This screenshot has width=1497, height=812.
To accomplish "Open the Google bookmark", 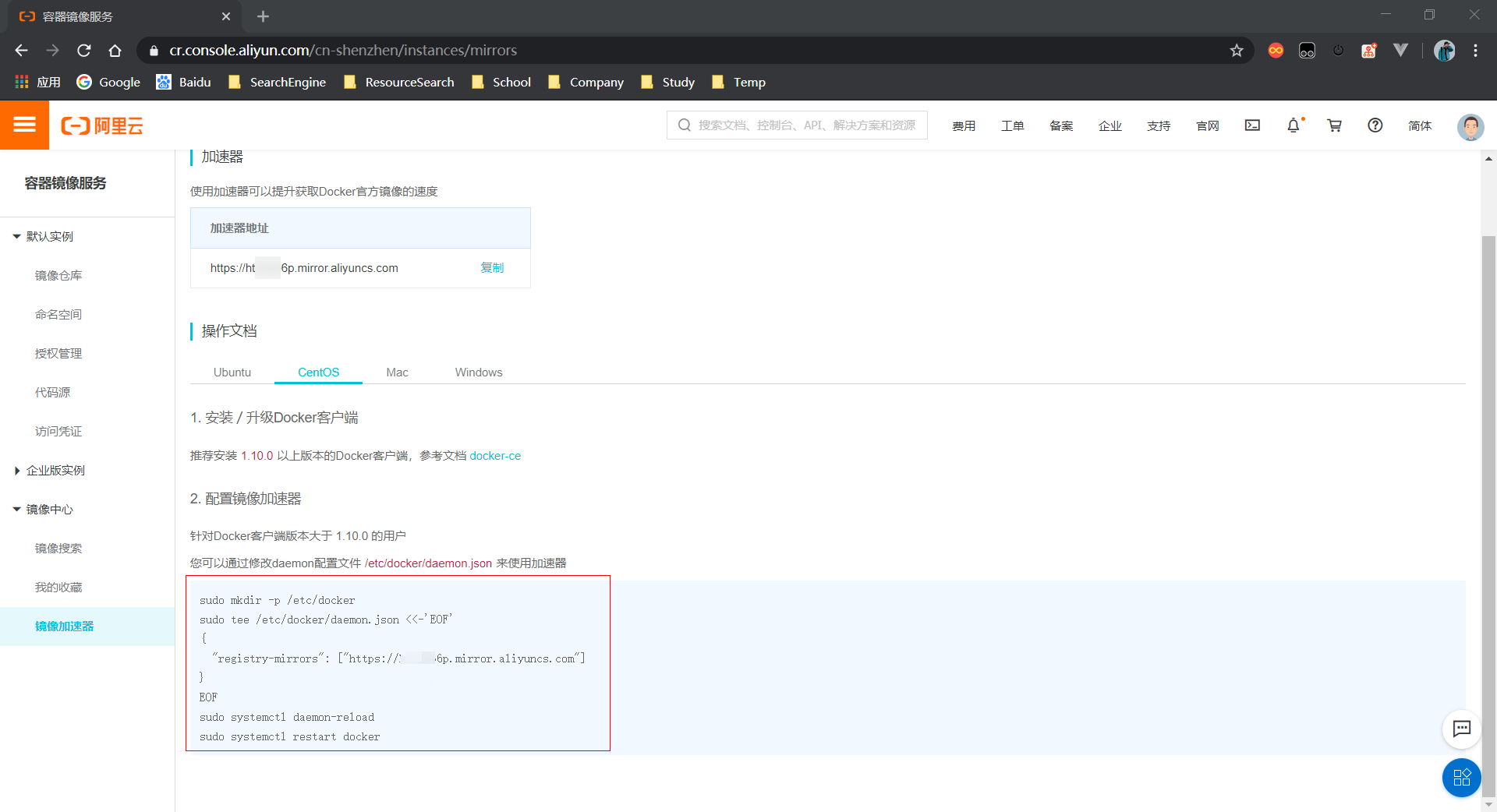I will click(x=108, y=82).
